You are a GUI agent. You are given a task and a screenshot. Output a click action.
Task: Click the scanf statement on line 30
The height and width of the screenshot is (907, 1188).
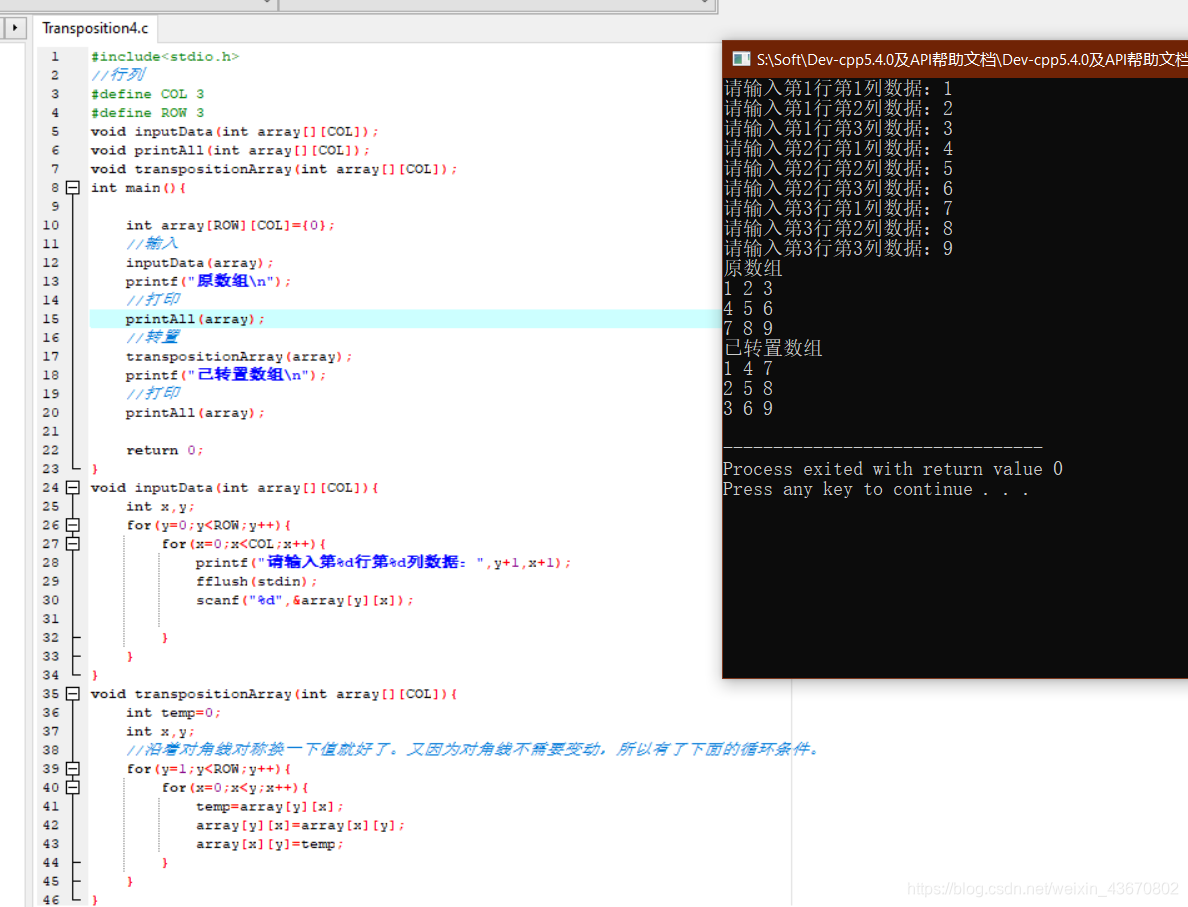pyautogui.click(x=305, y=600)
